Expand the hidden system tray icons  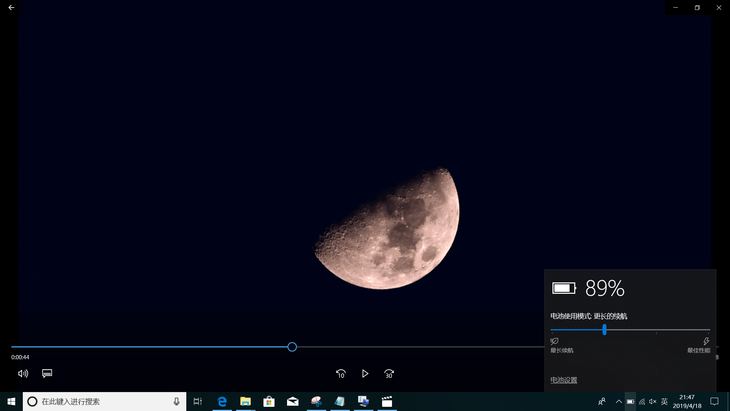tap(618, 401)
